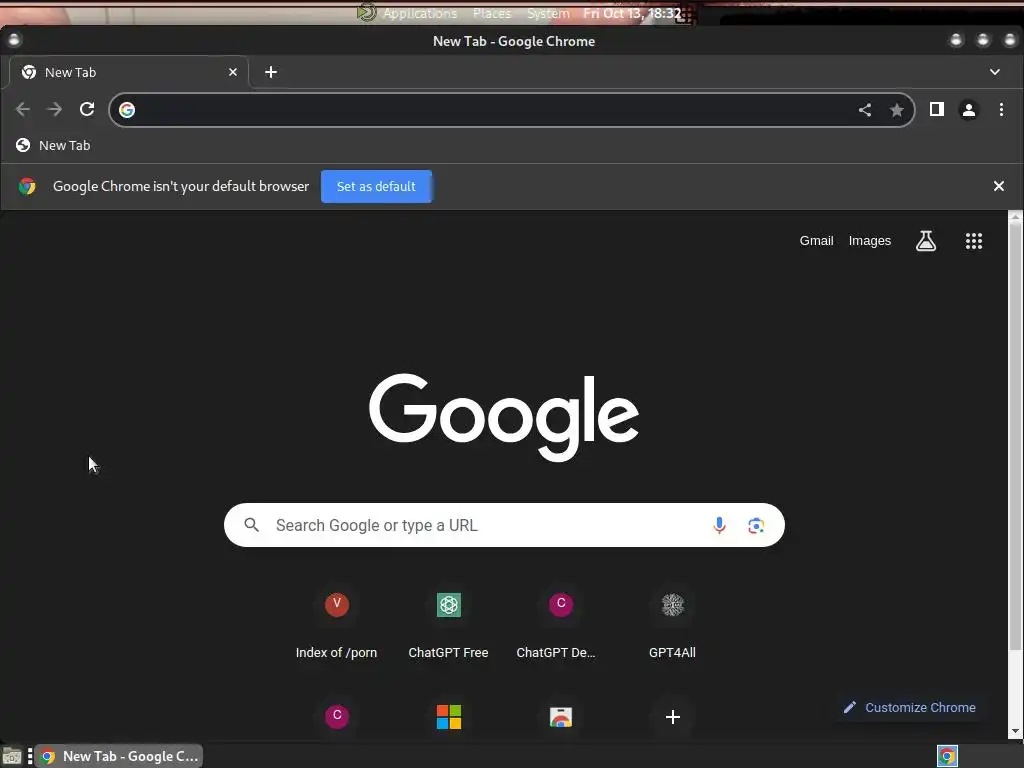
Task: Open the GPT4All shortcut
Action: [x=672, y=622]
